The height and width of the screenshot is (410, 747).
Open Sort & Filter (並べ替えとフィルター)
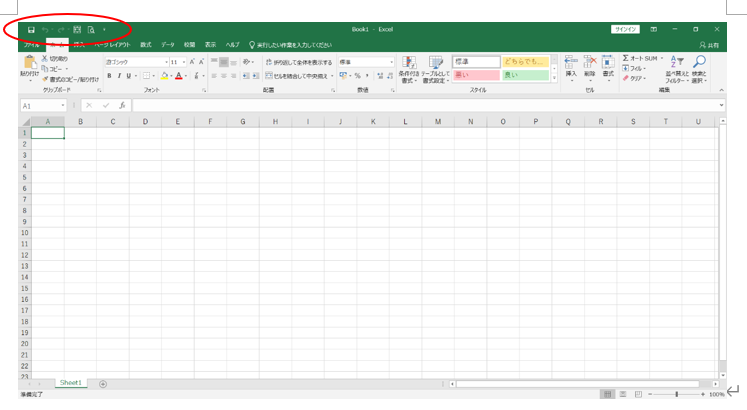[676, 70]
